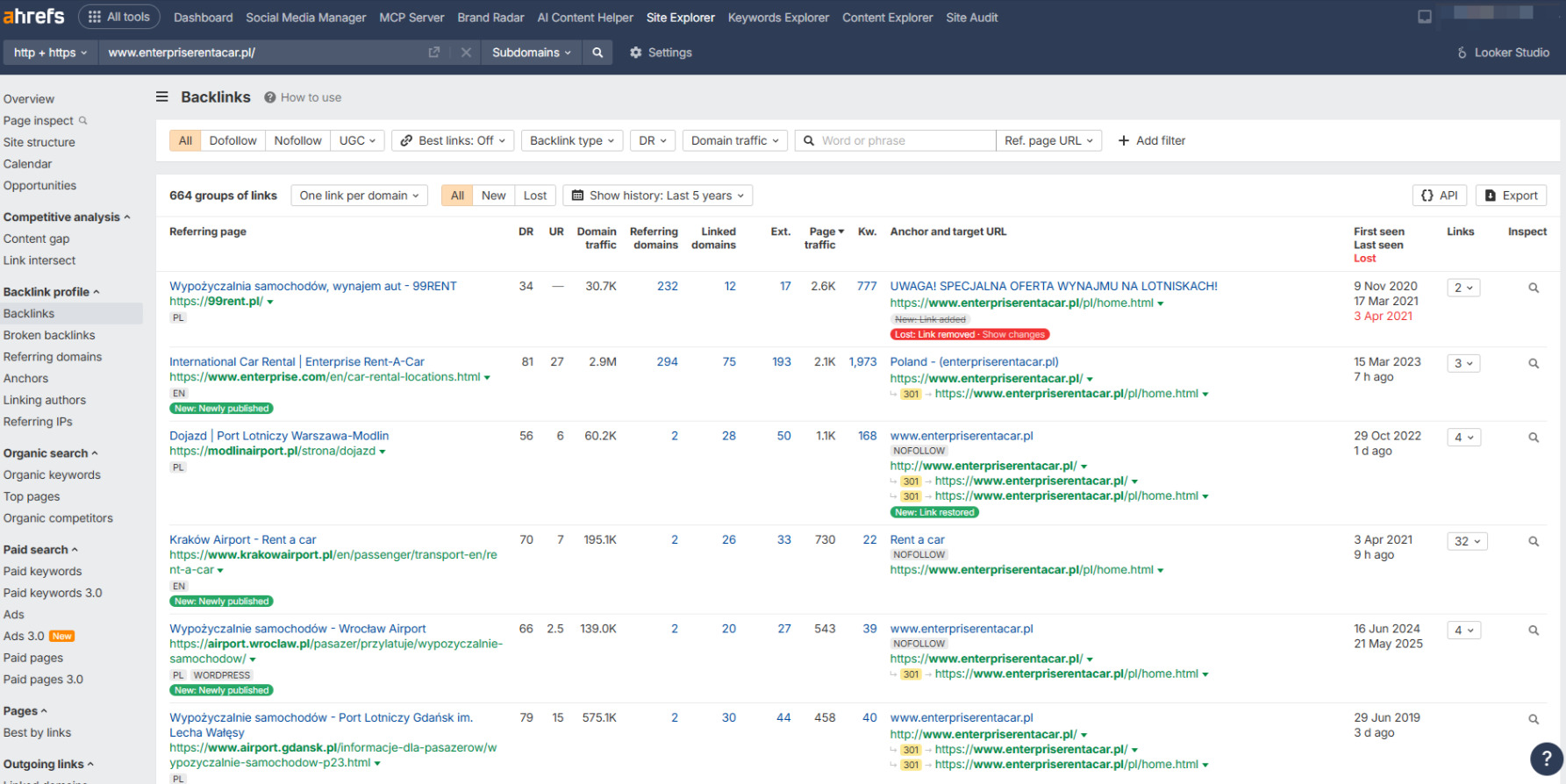Clear the URL with the X icon
This screenshot has height=784, width=1566.
pyautogui.click(x=466, y=53)
